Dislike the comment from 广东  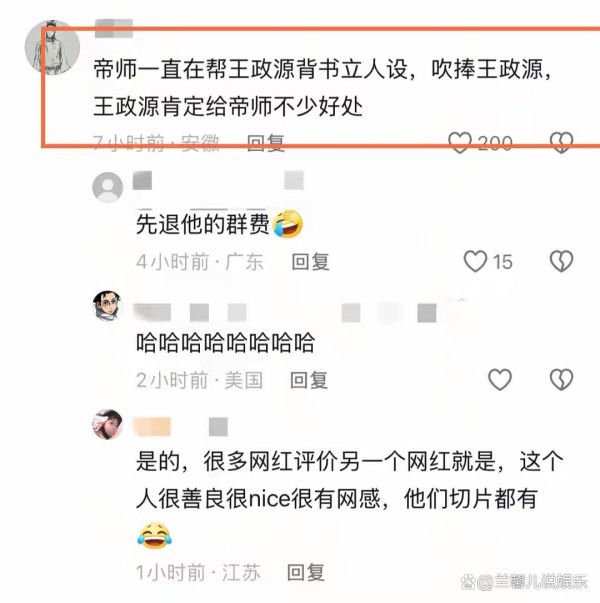[562, 262]
